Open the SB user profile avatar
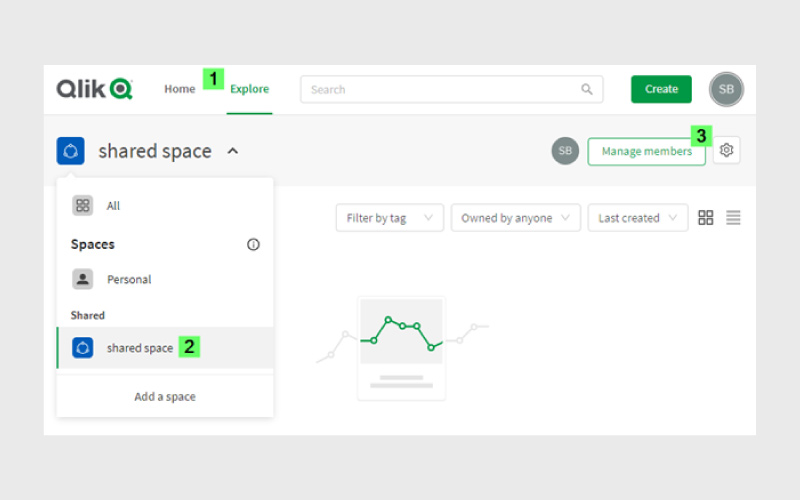Viewport: 800px width, 500px height. pos(726,89)
